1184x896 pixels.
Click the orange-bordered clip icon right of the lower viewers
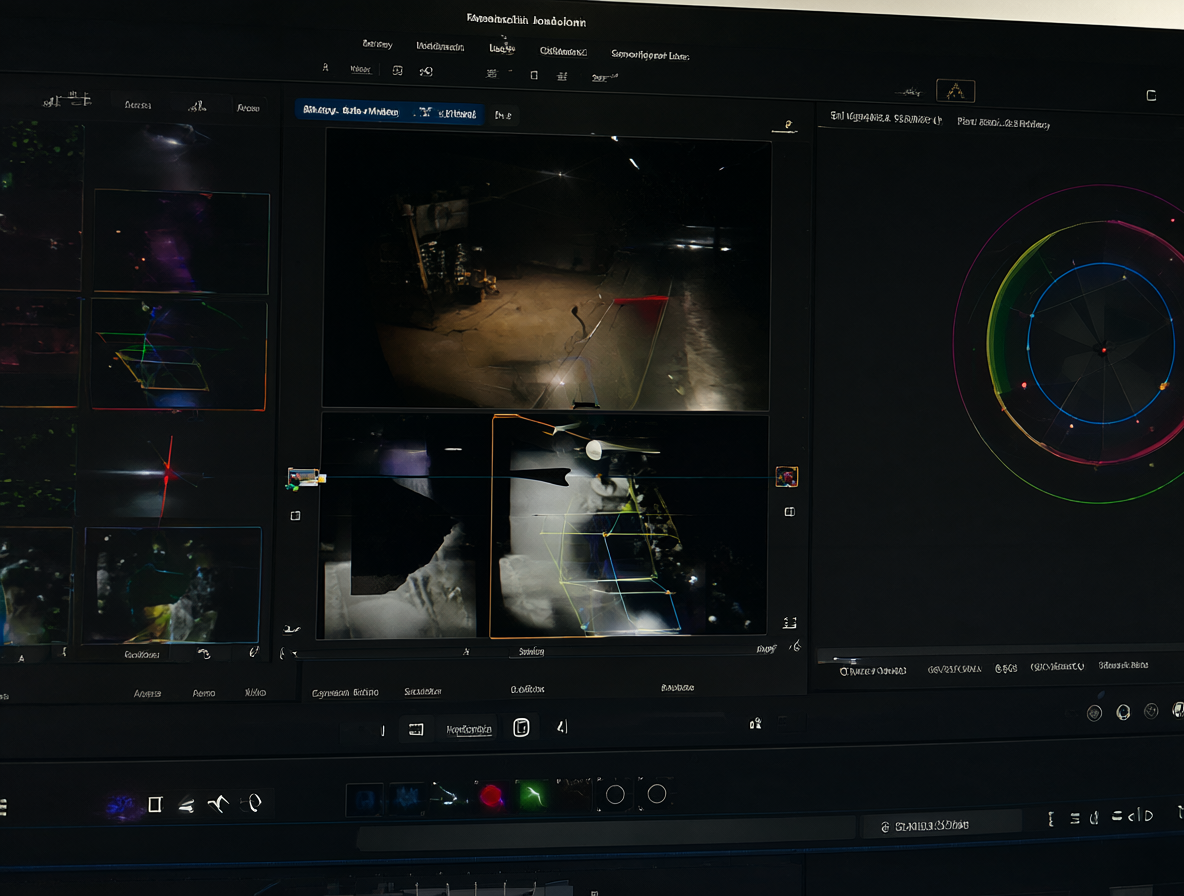[787, 476]
